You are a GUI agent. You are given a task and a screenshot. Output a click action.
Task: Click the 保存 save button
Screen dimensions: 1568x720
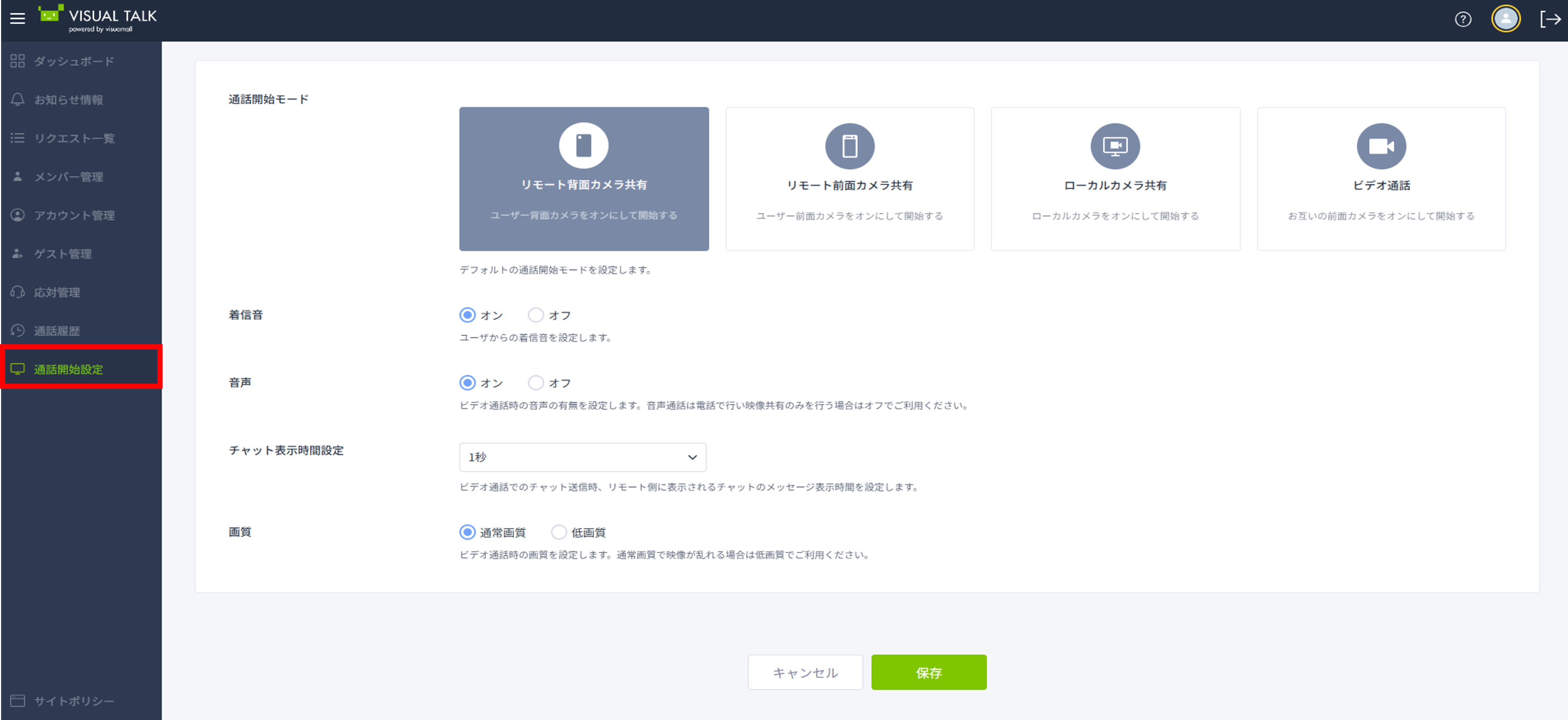click(x=928, y=672)
